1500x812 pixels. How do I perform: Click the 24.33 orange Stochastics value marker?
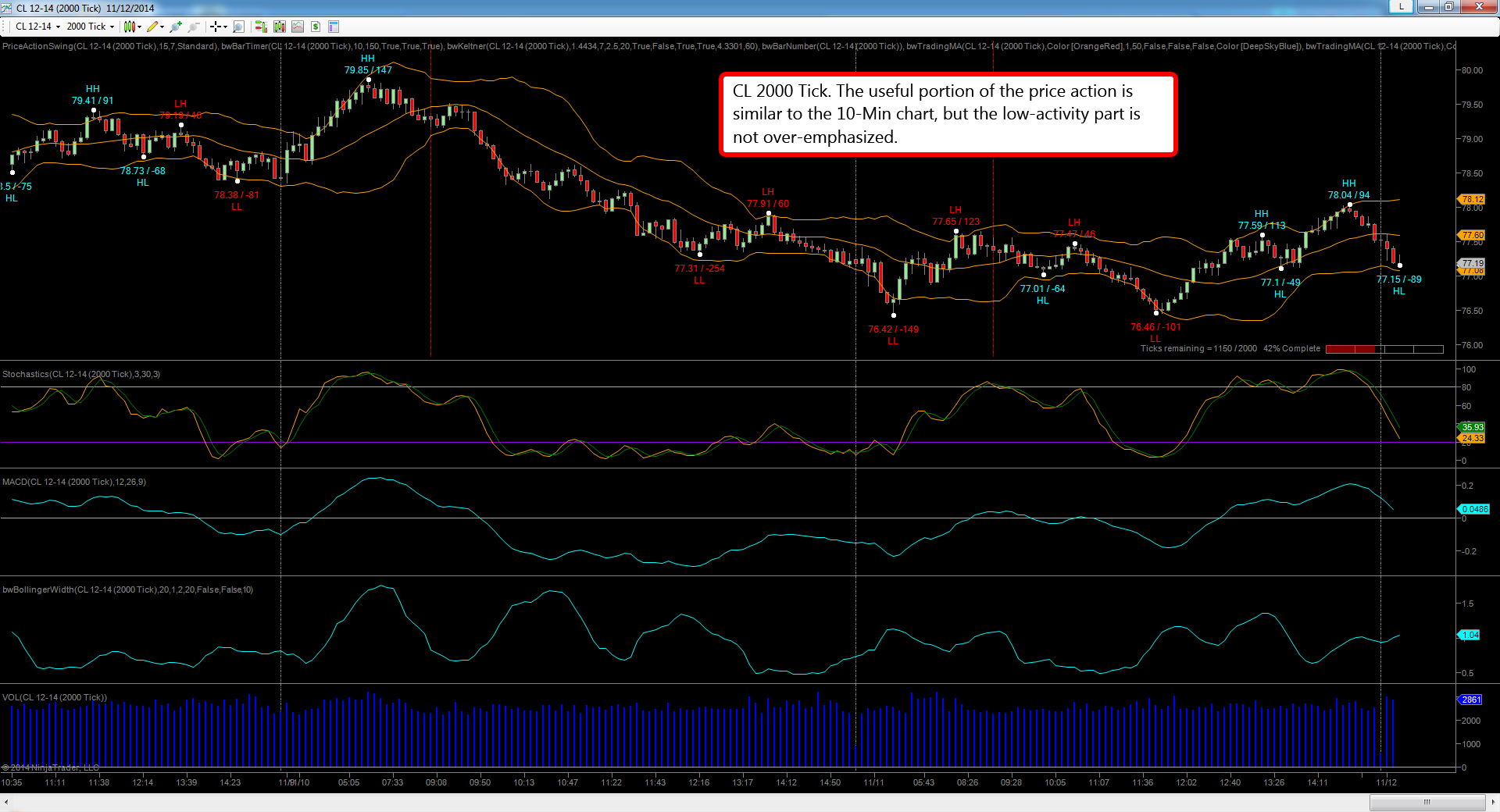(1472, 438)
